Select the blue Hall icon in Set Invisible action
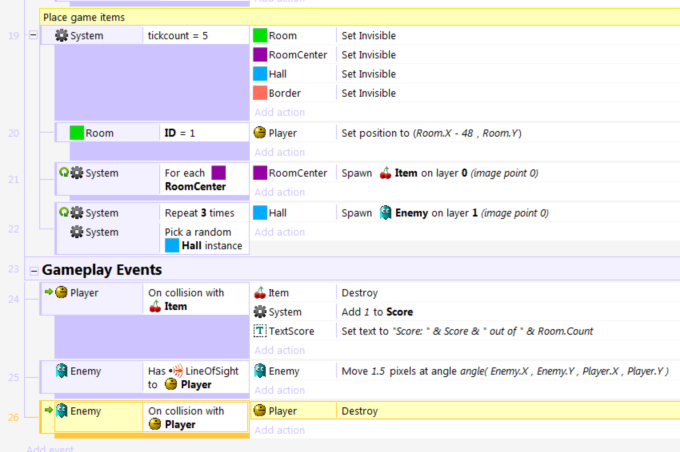 point(260,74)
